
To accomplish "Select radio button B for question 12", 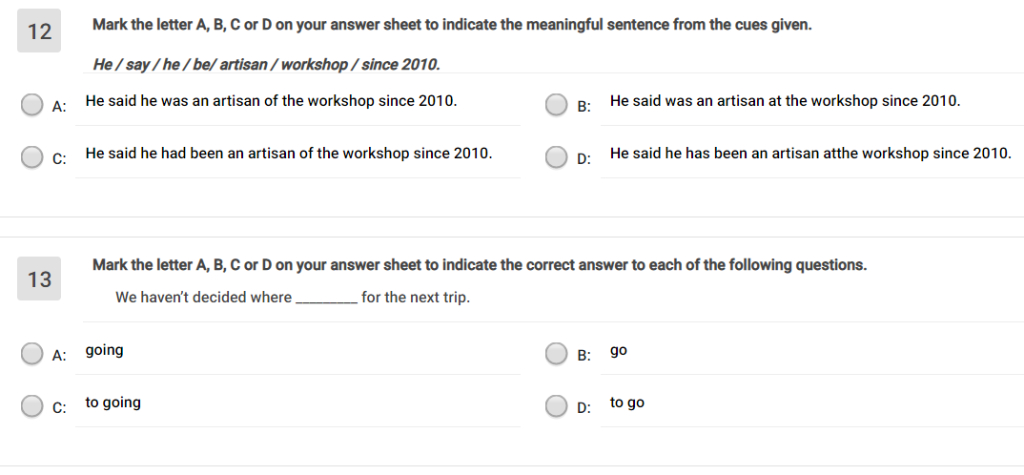I will pos(556,105).
